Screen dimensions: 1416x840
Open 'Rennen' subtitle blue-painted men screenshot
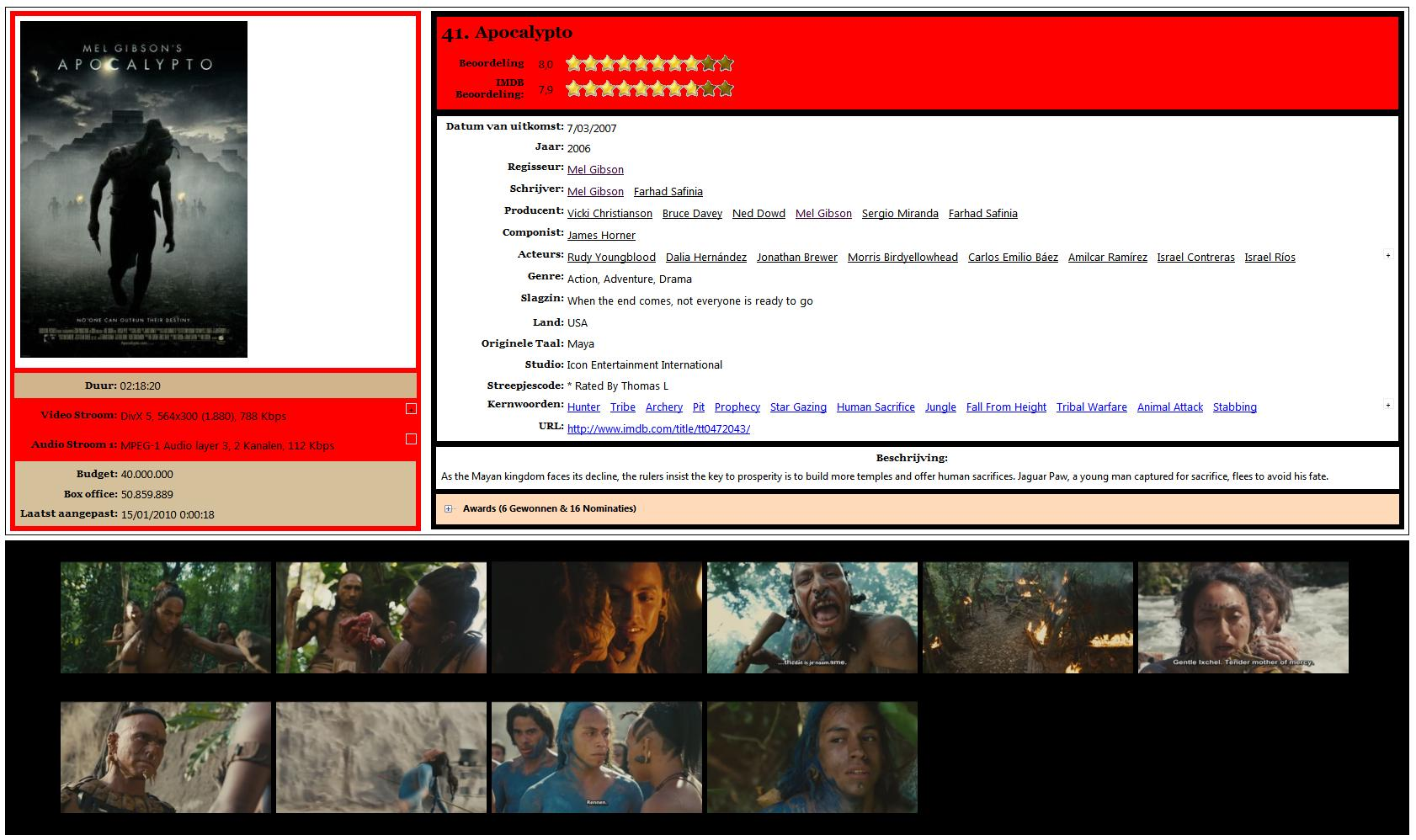click(597, 758)
